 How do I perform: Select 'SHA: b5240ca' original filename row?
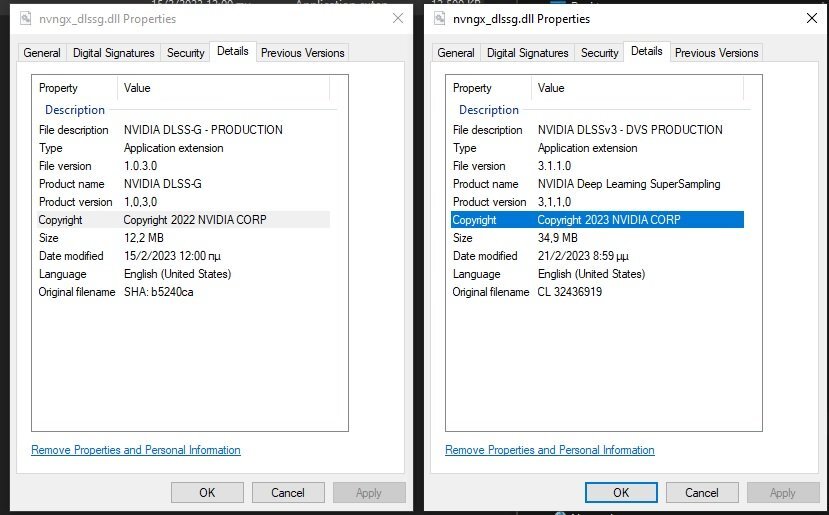coord(183,292)
